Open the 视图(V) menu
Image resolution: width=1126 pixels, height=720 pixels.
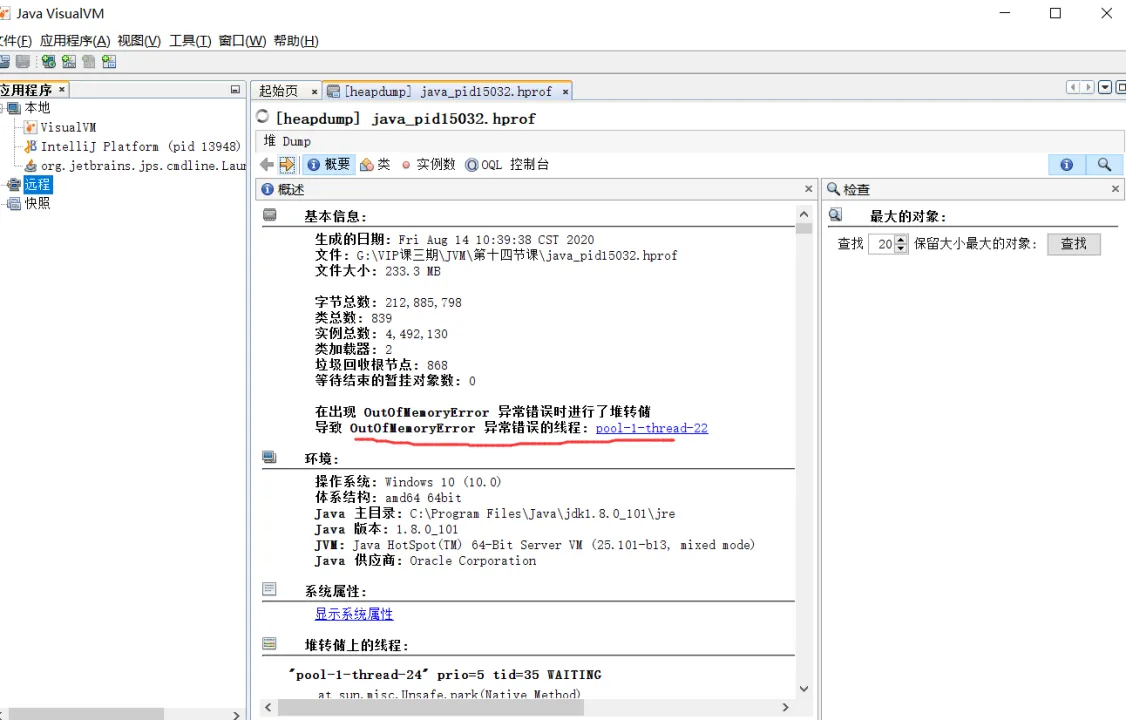pyautogui.click(x=139, y=41)
